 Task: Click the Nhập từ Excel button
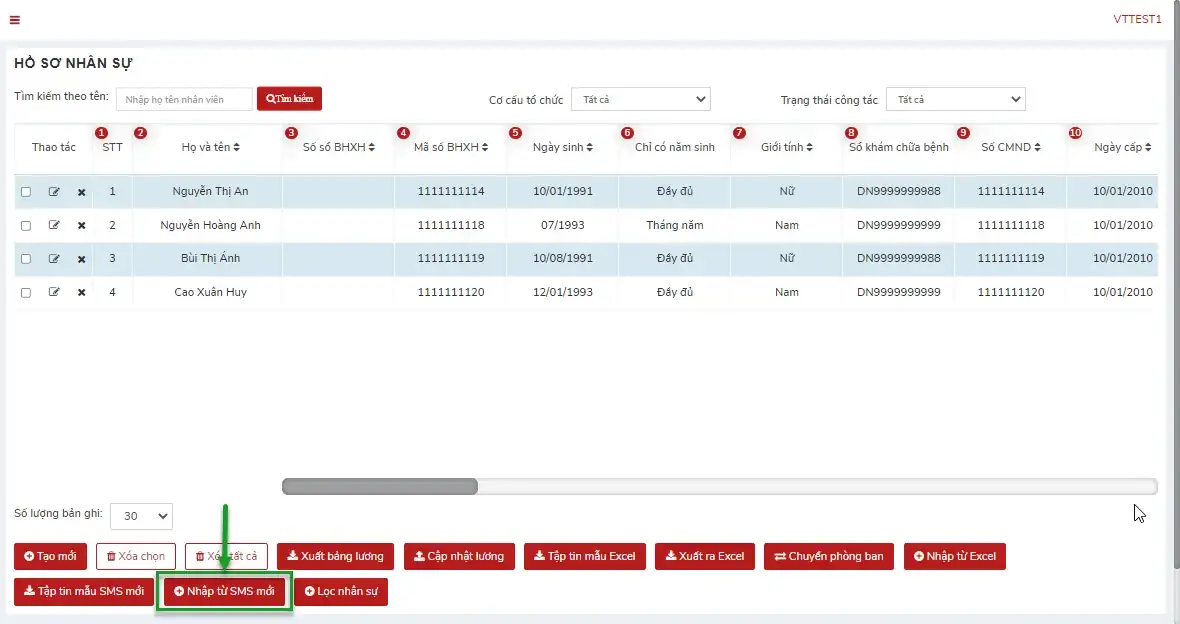(954, 556)
